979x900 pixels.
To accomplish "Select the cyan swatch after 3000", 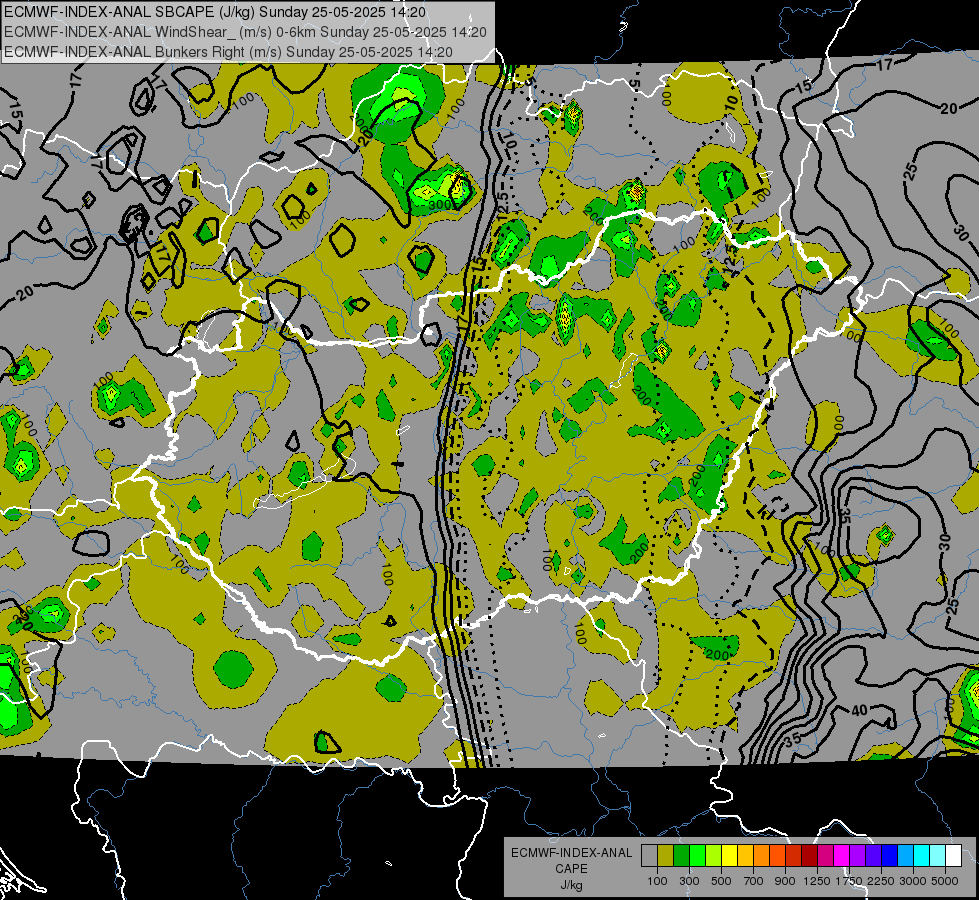I will pyautogui.click(x=922, y=855).
